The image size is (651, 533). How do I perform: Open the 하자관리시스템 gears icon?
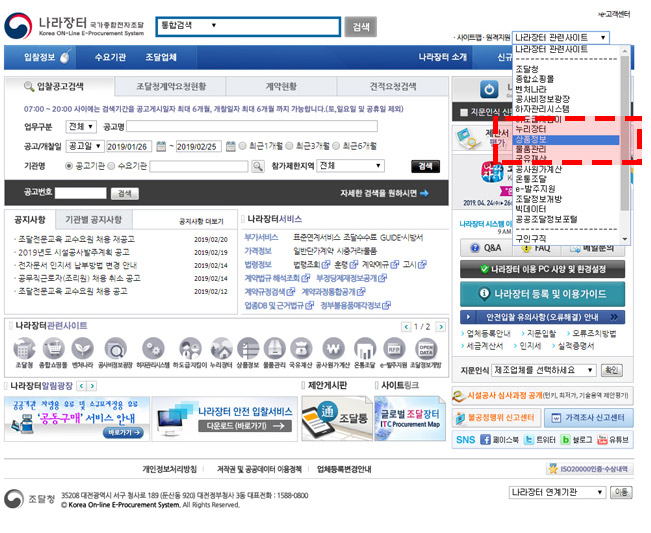[x=153, y=348]
